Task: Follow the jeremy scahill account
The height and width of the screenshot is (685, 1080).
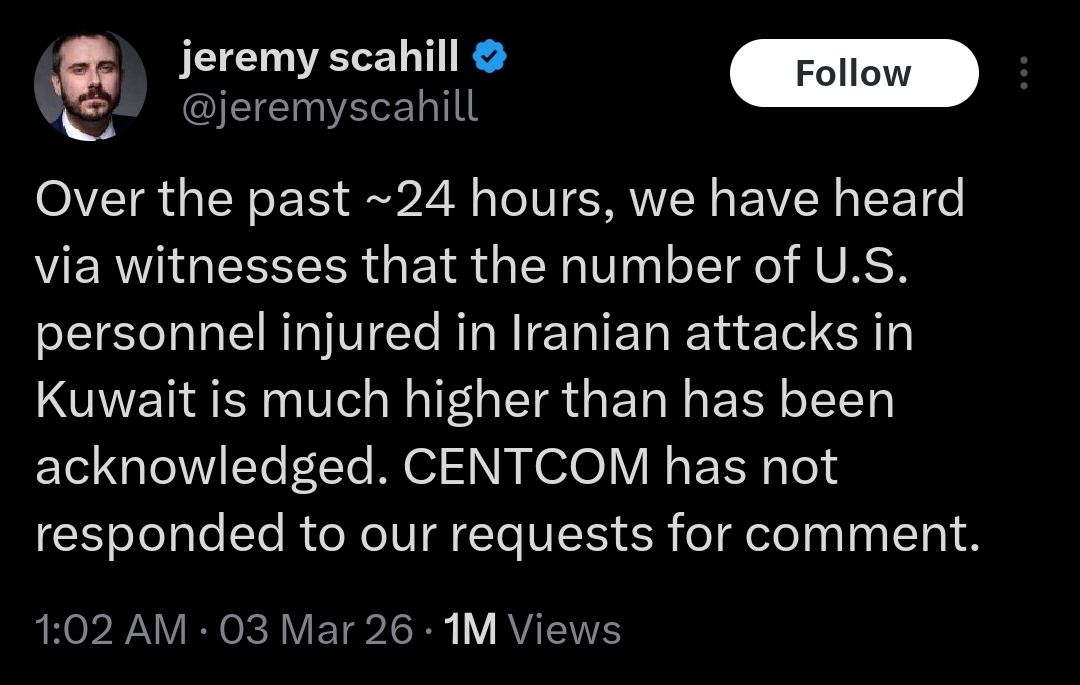Action: click(x=854, y=73)
